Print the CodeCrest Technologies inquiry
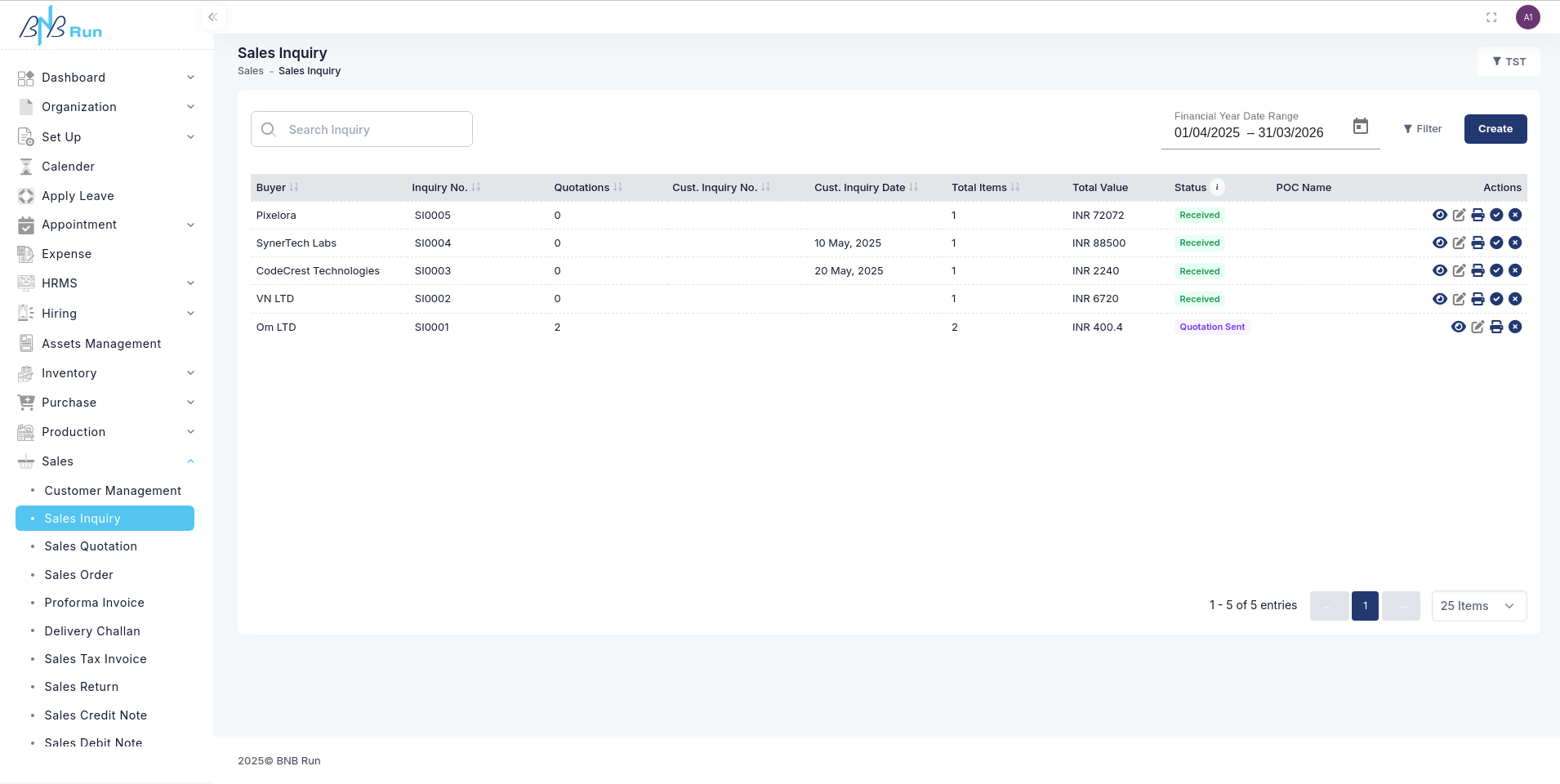 click(x=1478, y=270)
